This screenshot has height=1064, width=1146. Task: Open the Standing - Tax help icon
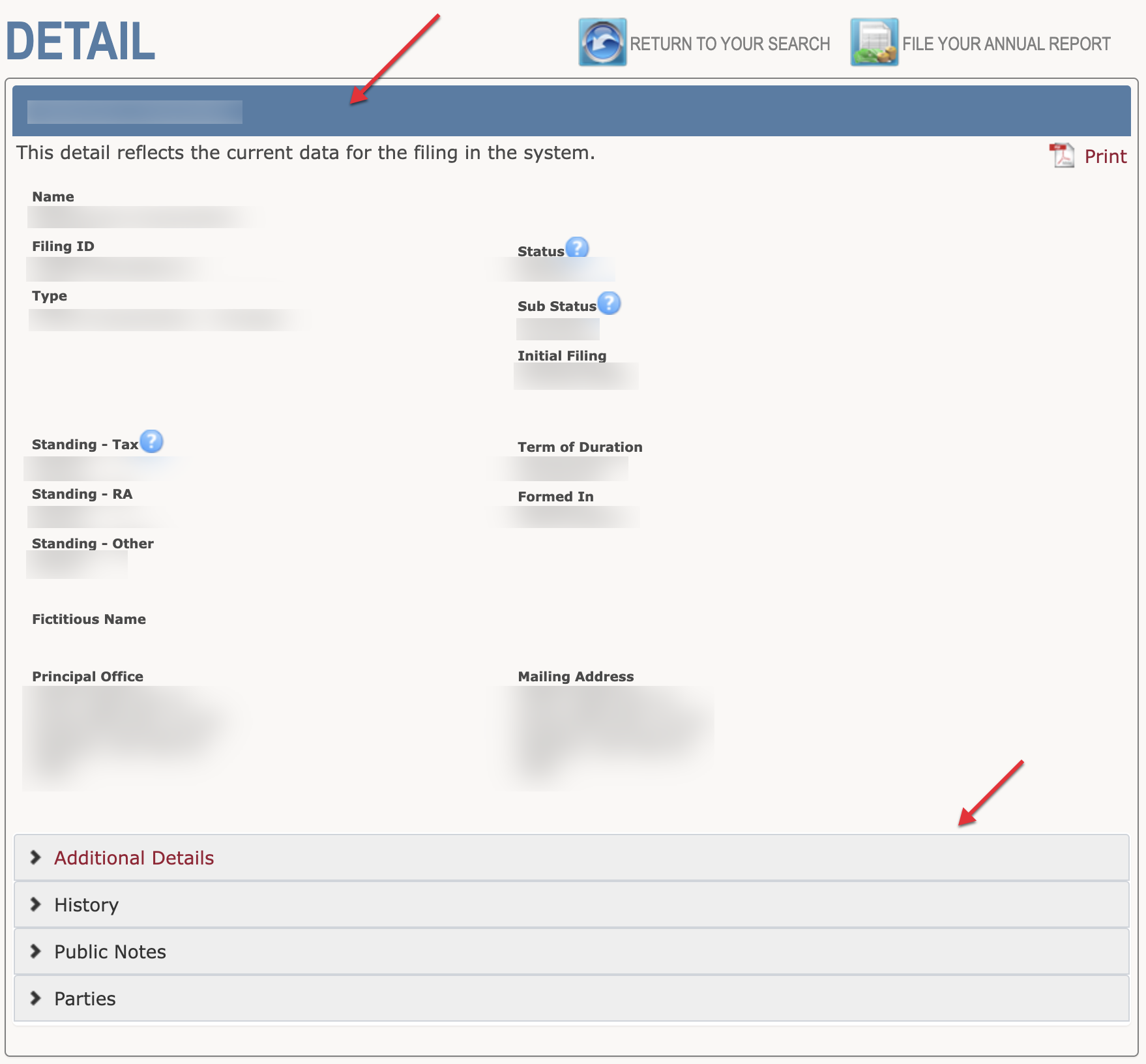(x=151, y=441)
